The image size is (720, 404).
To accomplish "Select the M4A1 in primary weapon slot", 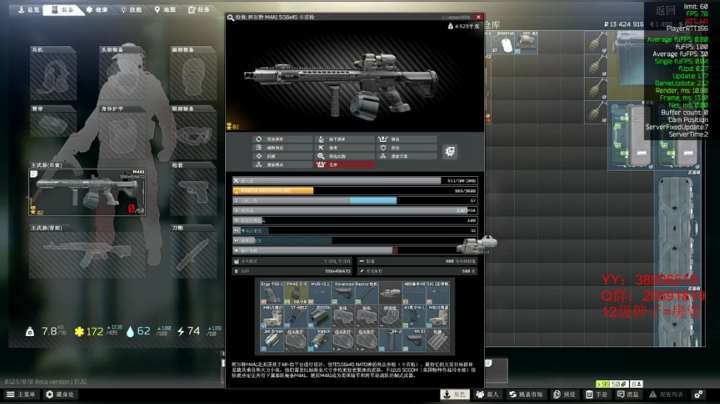I will tap(87, 192).
